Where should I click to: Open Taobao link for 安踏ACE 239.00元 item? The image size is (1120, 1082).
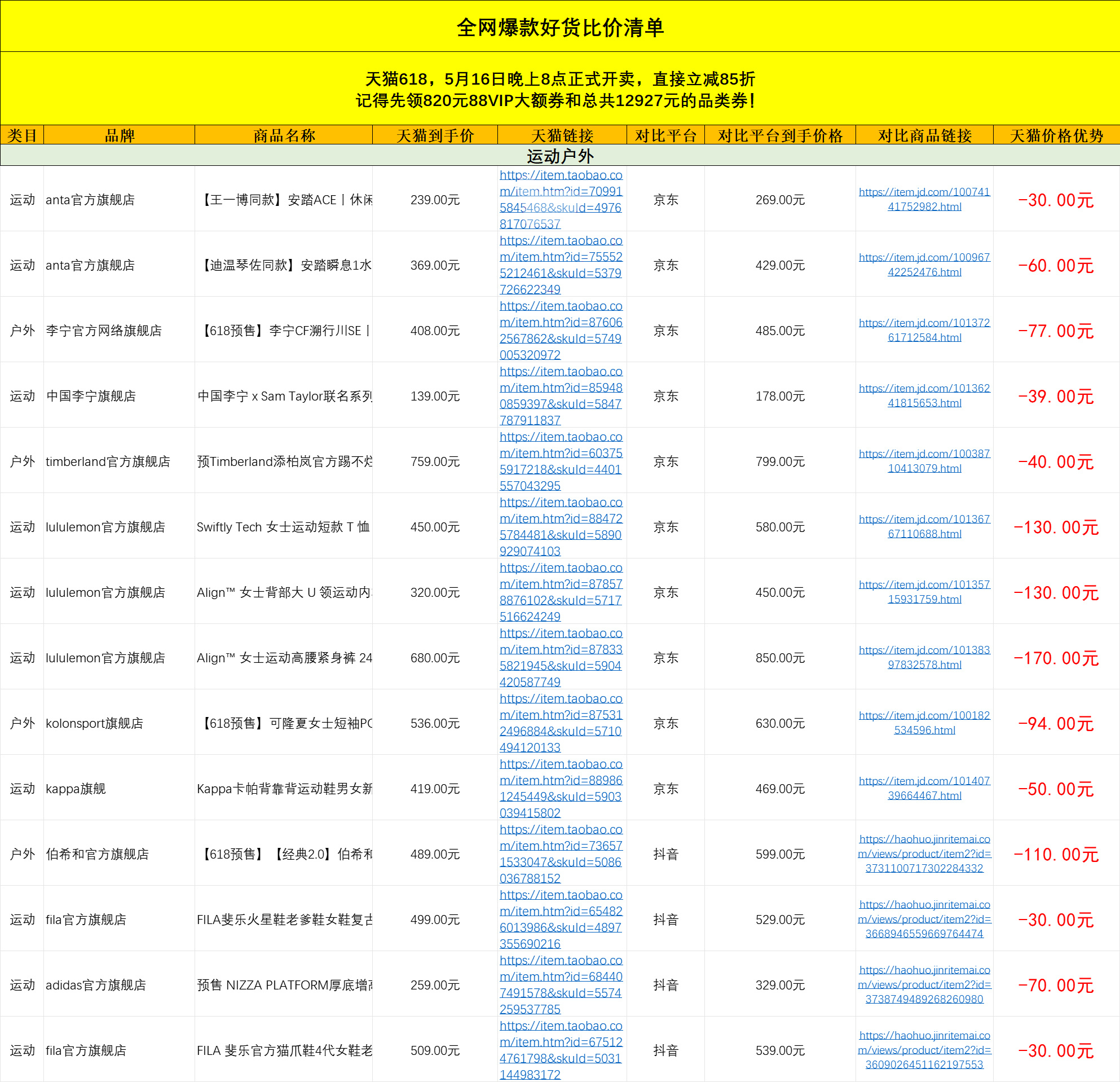[x=561, y=200]
